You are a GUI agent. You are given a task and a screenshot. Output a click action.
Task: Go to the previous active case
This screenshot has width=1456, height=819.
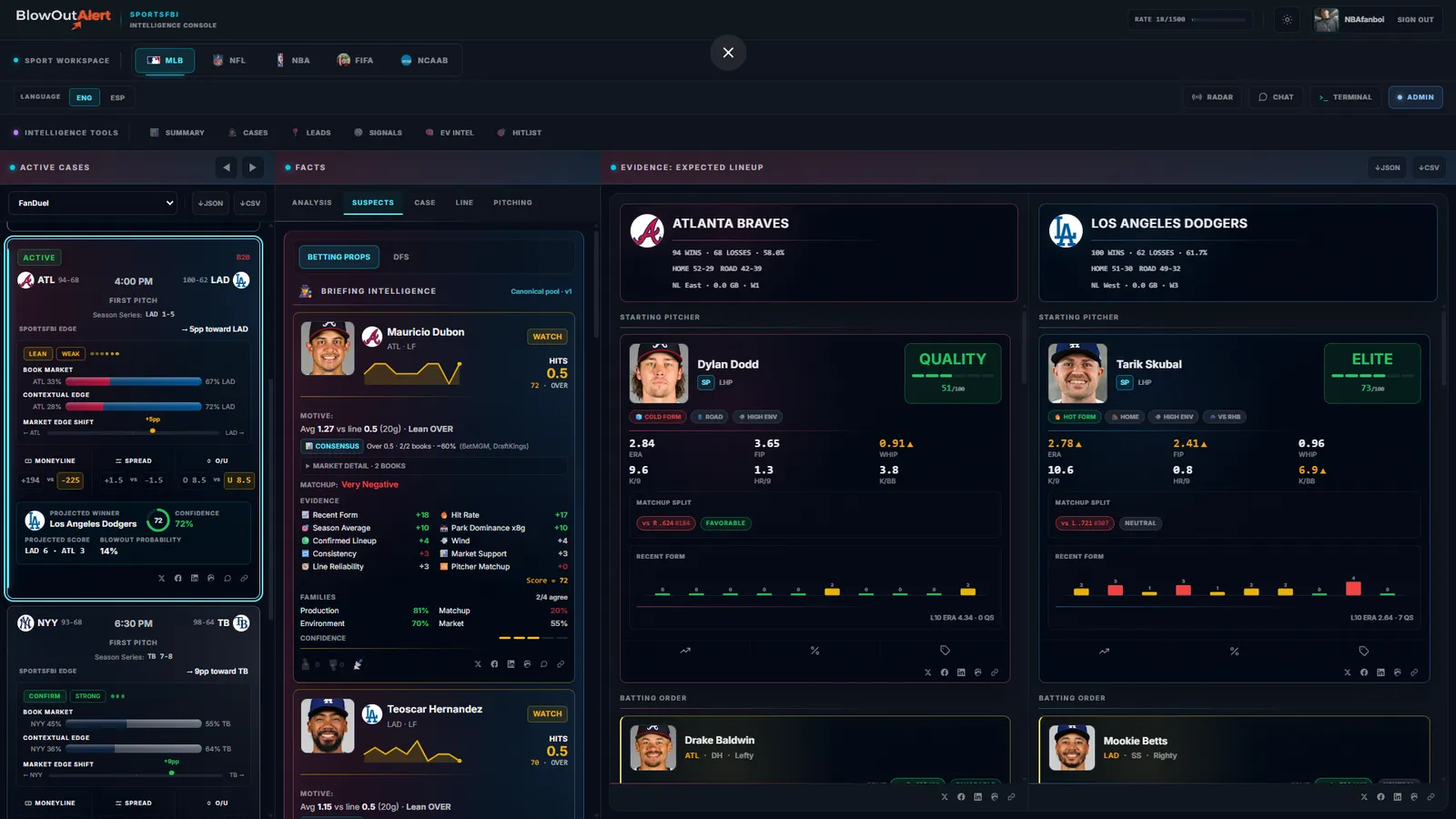[227, 167]
